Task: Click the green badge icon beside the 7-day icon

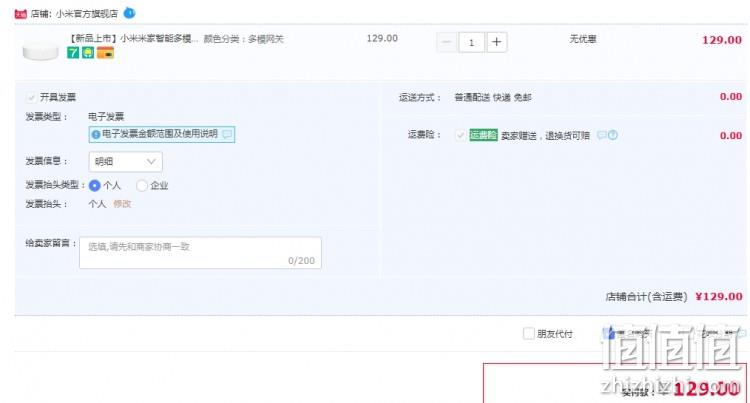Action: click(88, 53)
